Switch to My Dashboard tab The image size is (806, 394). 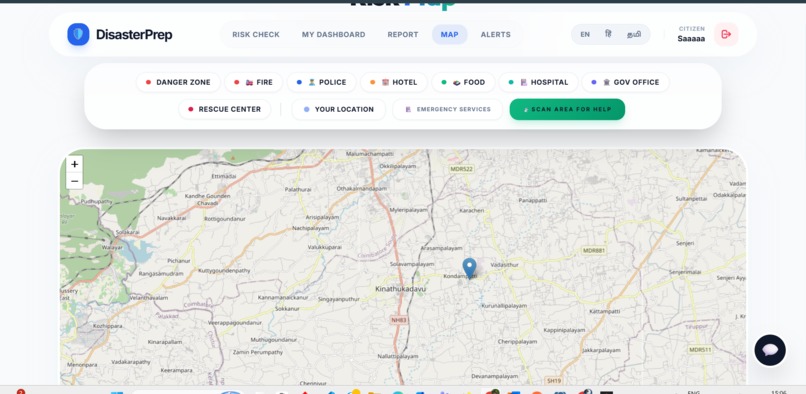click(x=334, y=34)
